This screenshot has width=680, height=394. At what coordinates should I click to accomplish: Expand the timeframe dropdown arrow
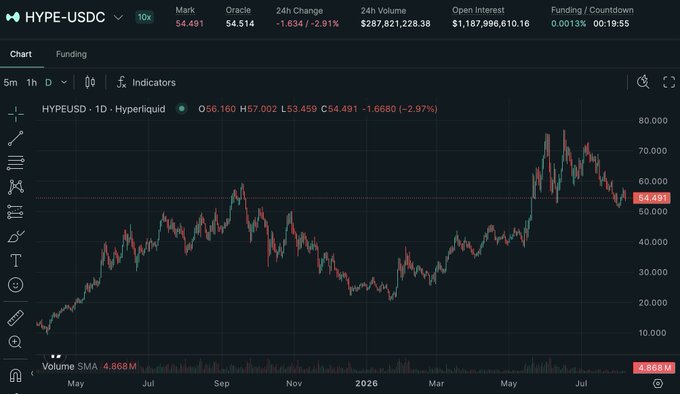tap(64, 82)
